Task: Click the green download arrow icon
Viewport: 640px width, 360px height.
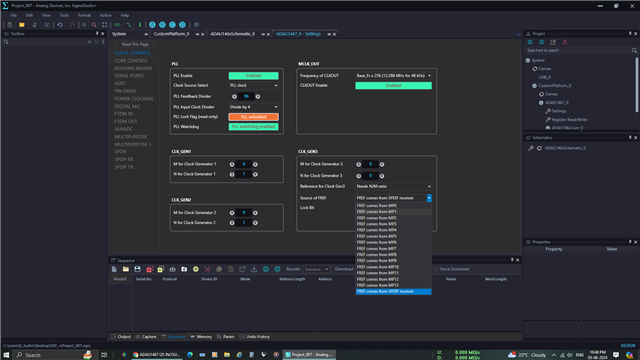Action: tap(140, 25)
